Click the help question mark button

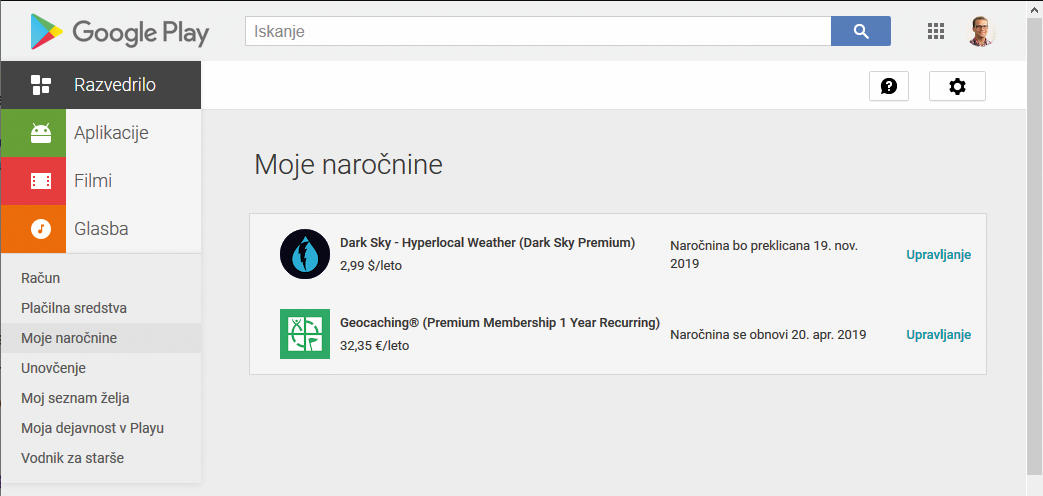[x=889, y=86]
